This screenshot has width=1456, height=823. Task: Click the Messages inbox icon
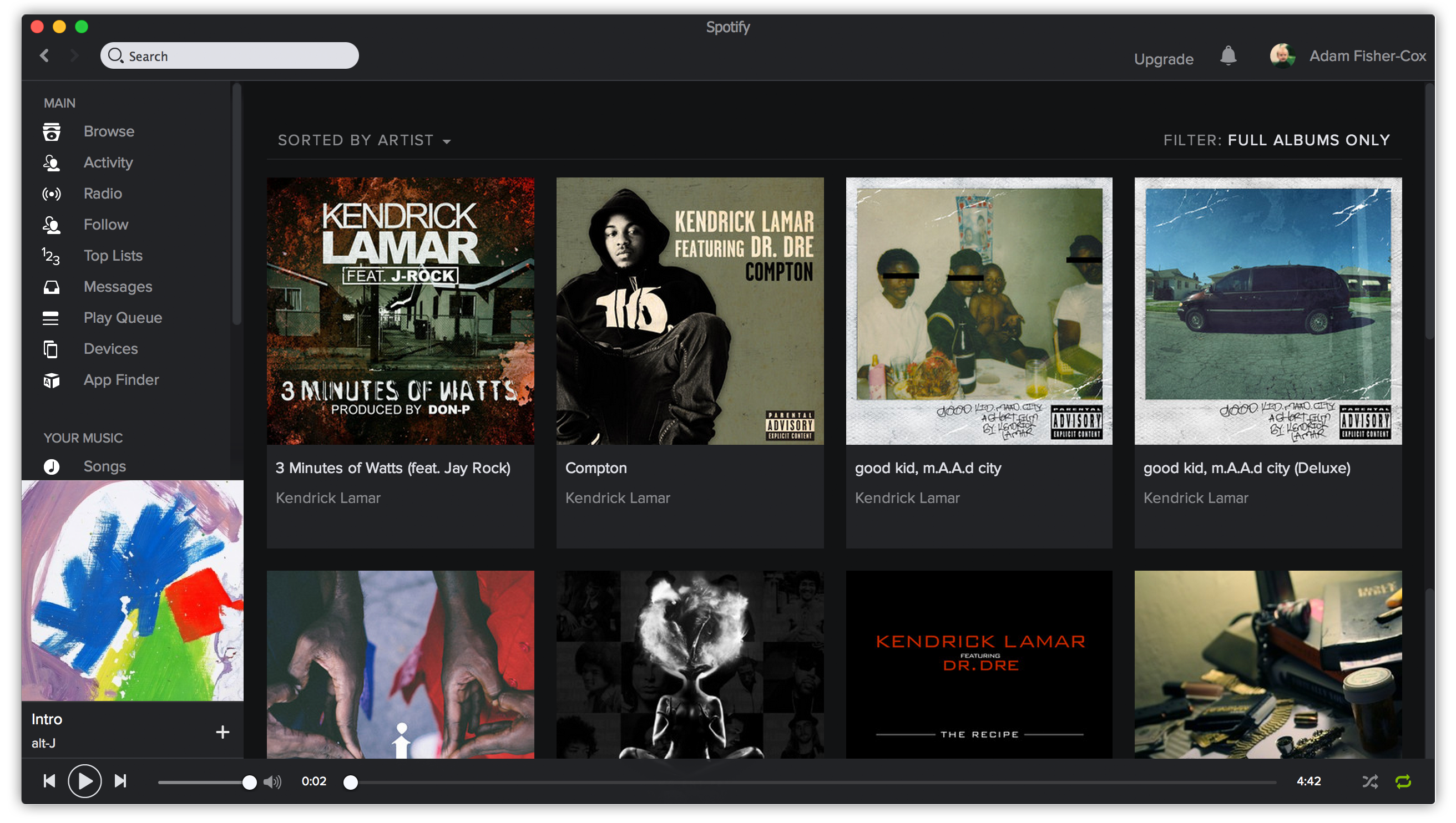coord(52,287)
